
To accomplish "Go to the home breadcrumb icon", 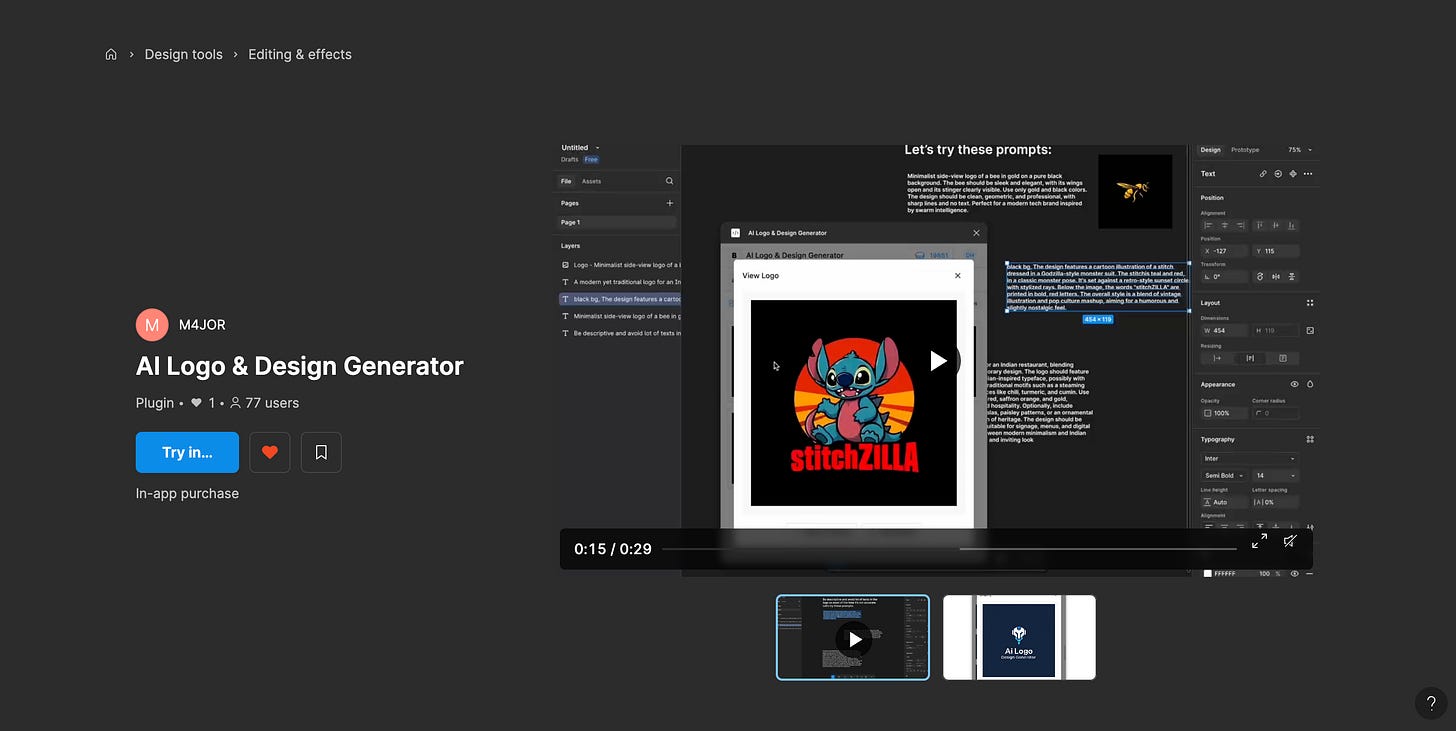I will 111,54.
